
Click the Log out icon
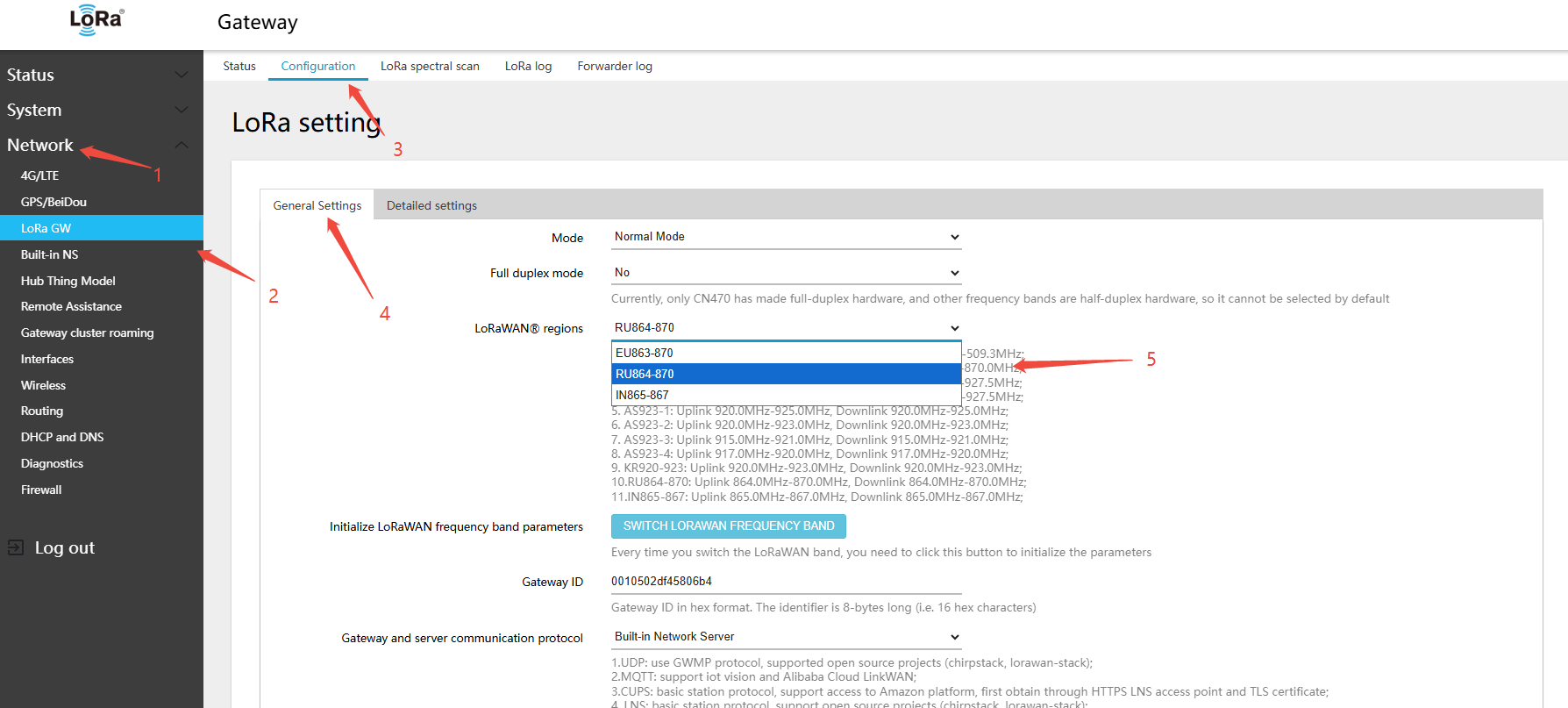click(16, 547)
